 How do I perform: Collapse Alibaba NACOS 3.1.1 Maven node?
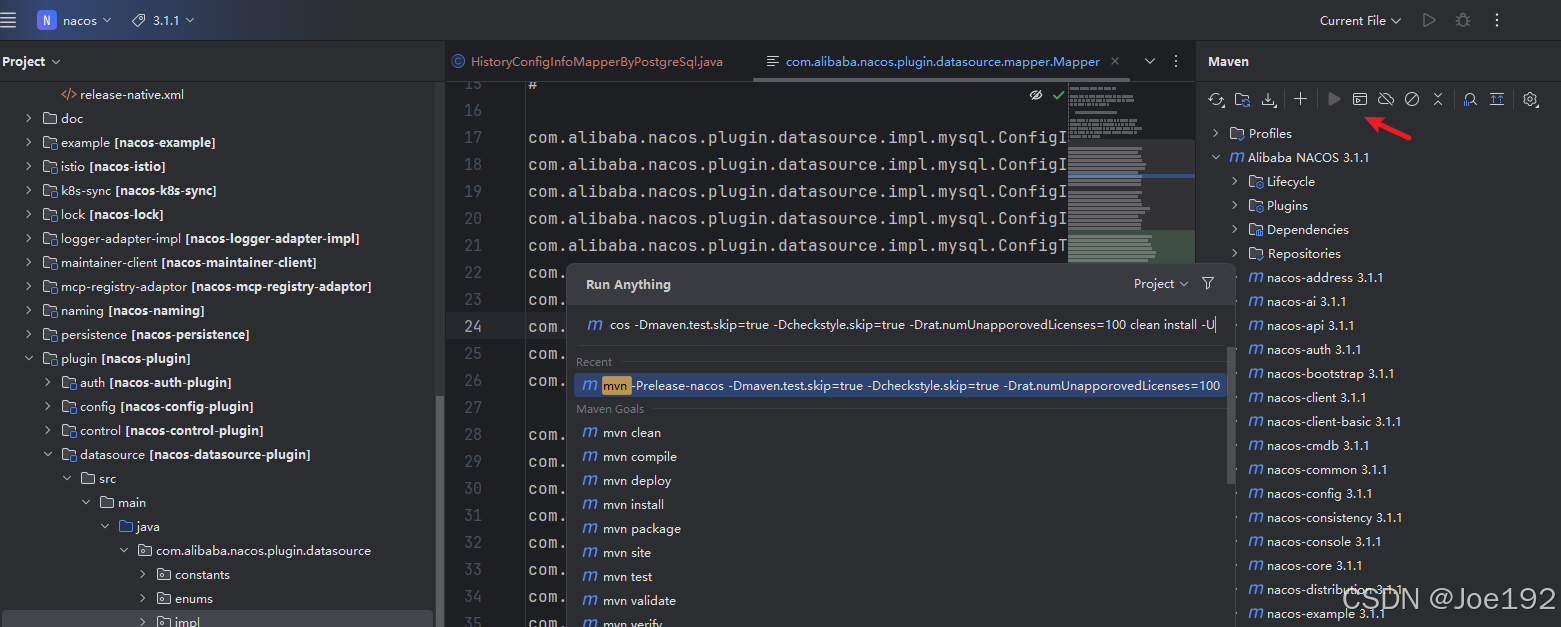click(x=1216, y=157)
